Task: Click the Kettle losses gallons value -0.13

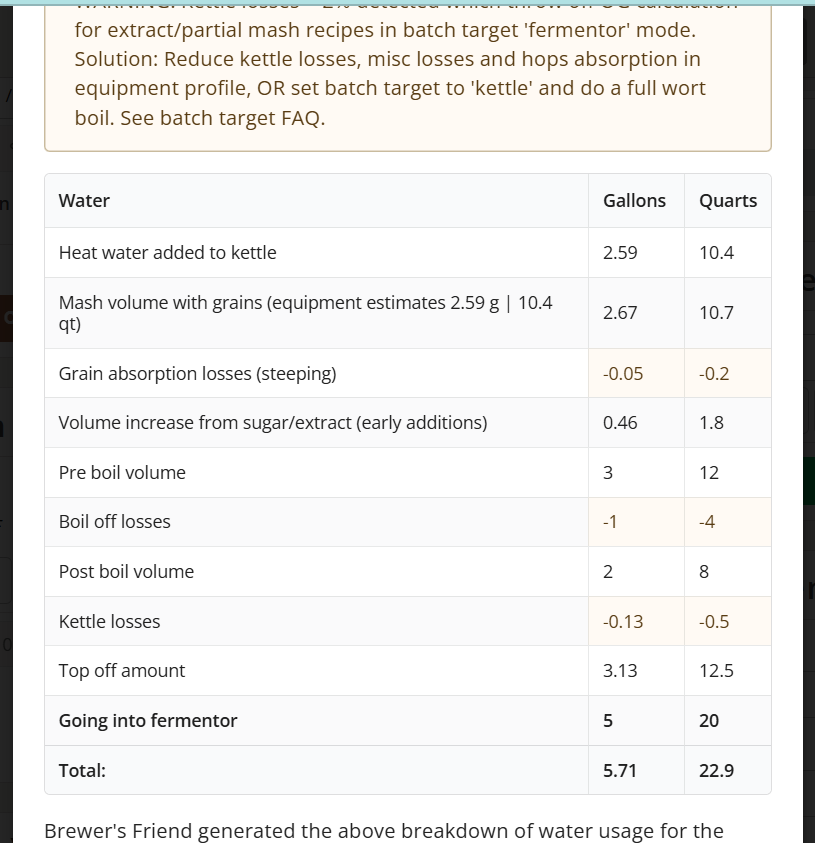Action: tap(623, 621)
